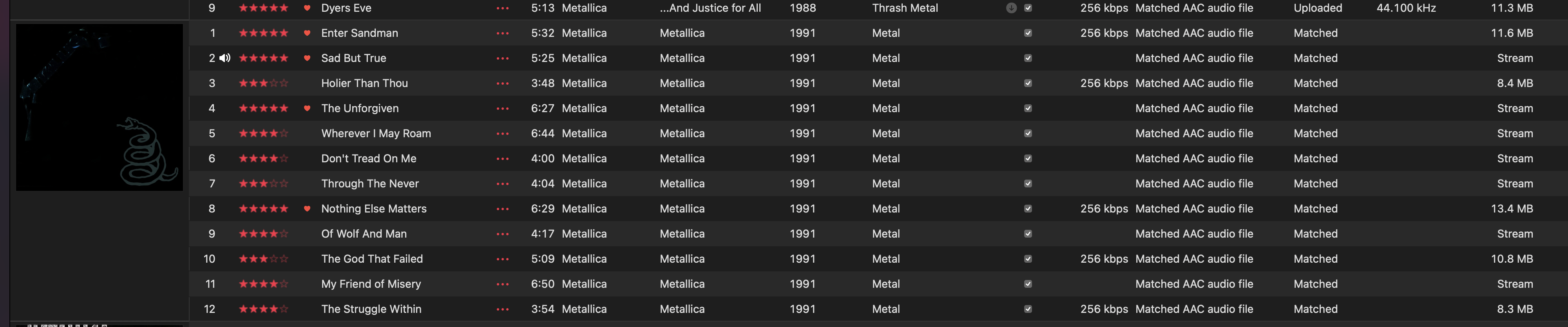
Task: Click the heart icon beside Nothing Else Matters
Action: click(307, 209)
